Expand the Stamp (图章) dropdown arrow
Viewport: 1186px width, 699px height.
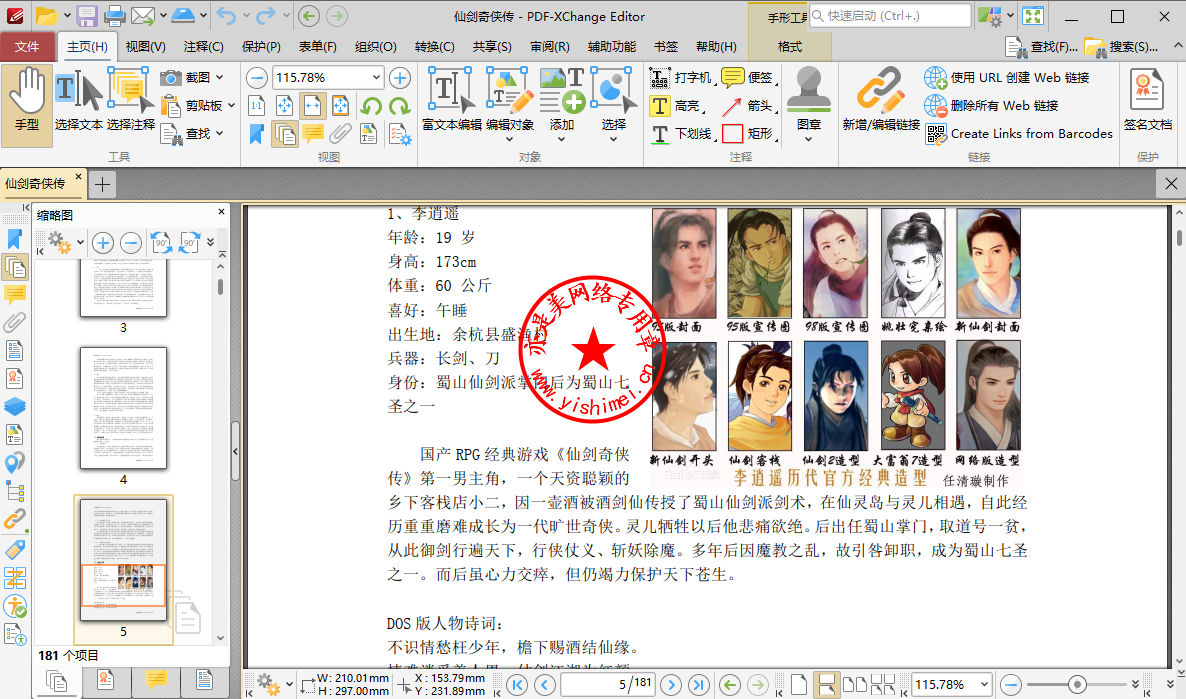click(809, 139)
